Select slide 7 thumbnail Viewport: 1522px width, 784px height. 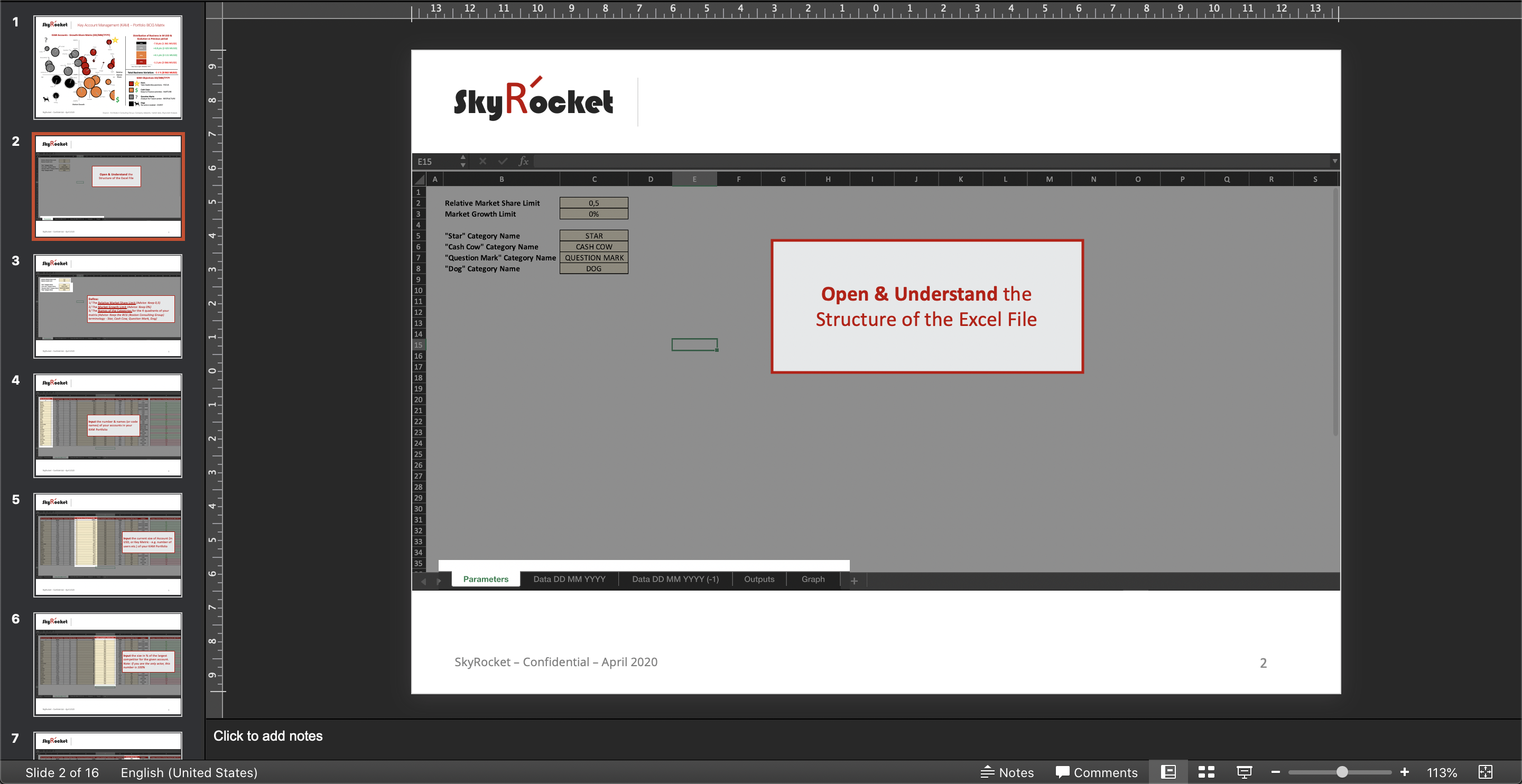[108, 745]
